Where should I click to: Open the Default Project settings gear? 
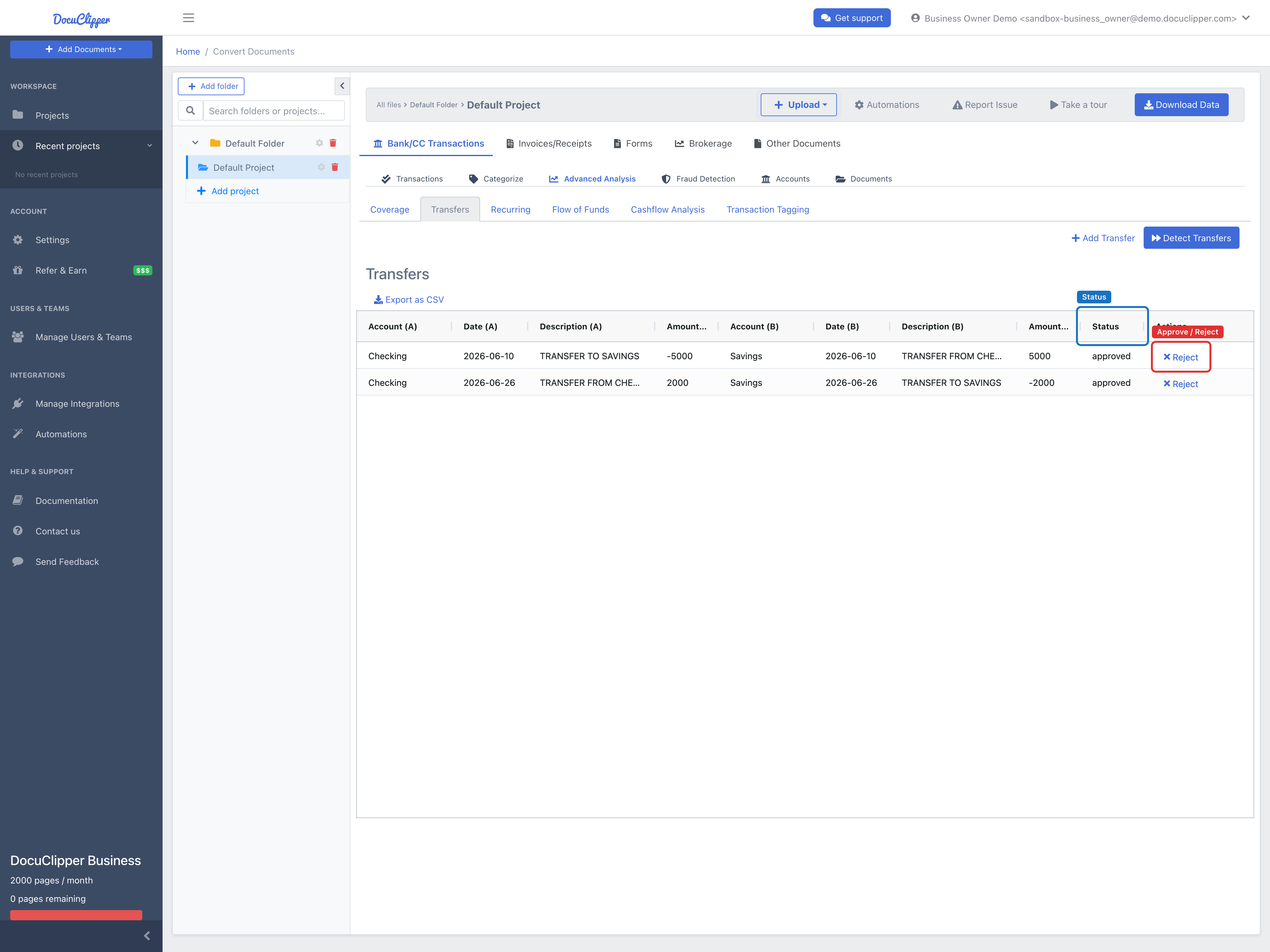321,167
